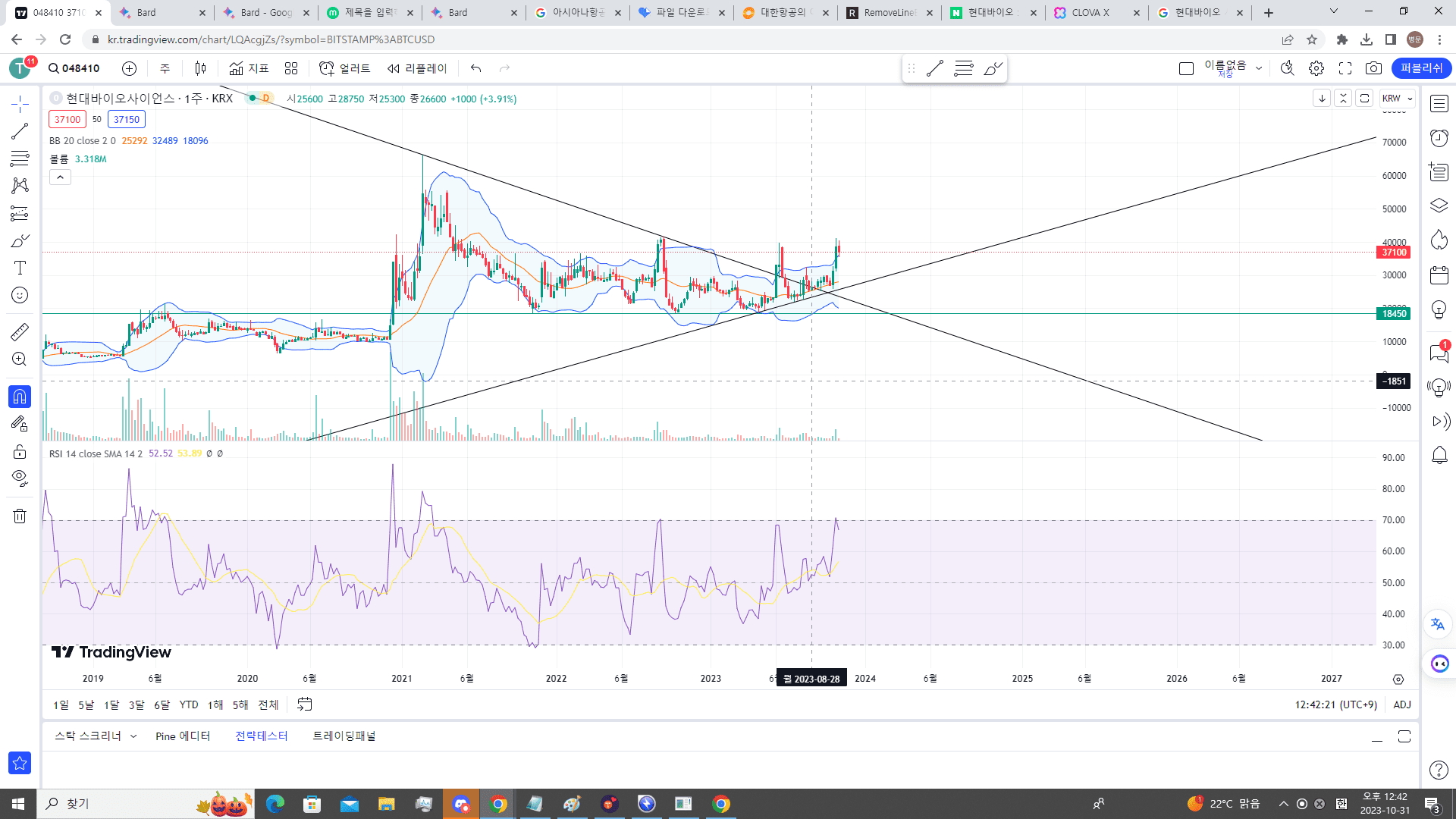Open the hotlists flame icon
This screenshot has height=819, width=1456.
point(1439,240)
